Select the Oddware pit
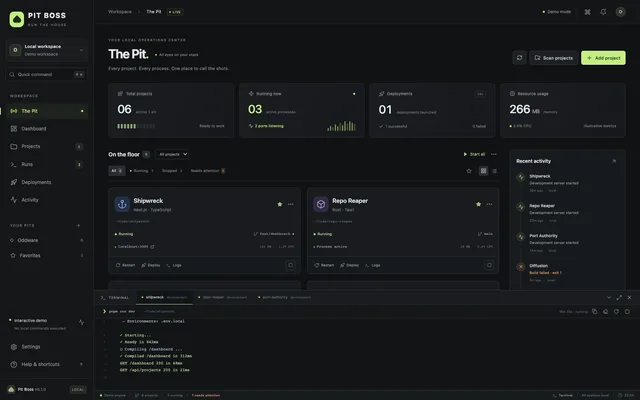This screenshot has height=400, width=640. pos(47,240)
